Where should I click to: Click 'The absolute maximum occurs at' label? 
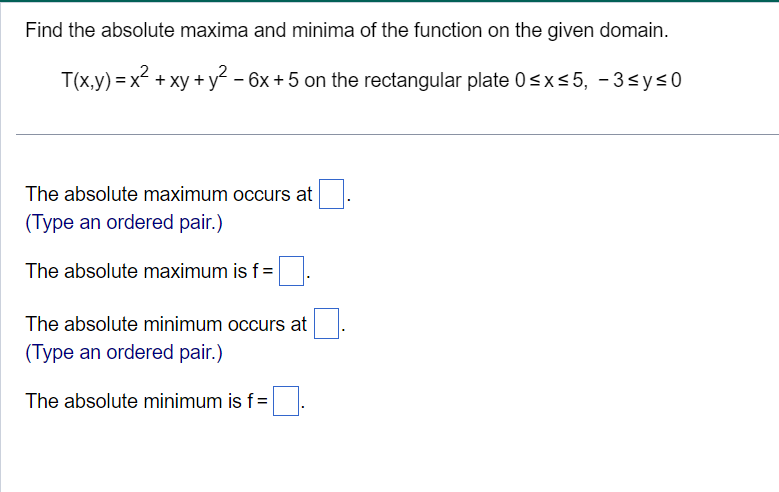point(168,194)
